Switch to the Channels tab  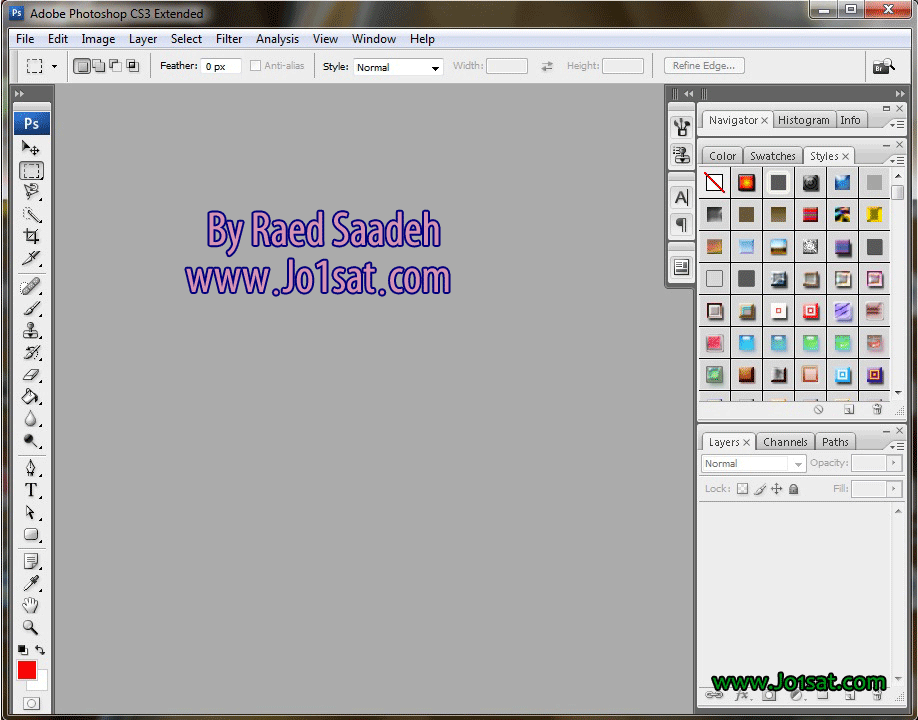tap(785, 442)
